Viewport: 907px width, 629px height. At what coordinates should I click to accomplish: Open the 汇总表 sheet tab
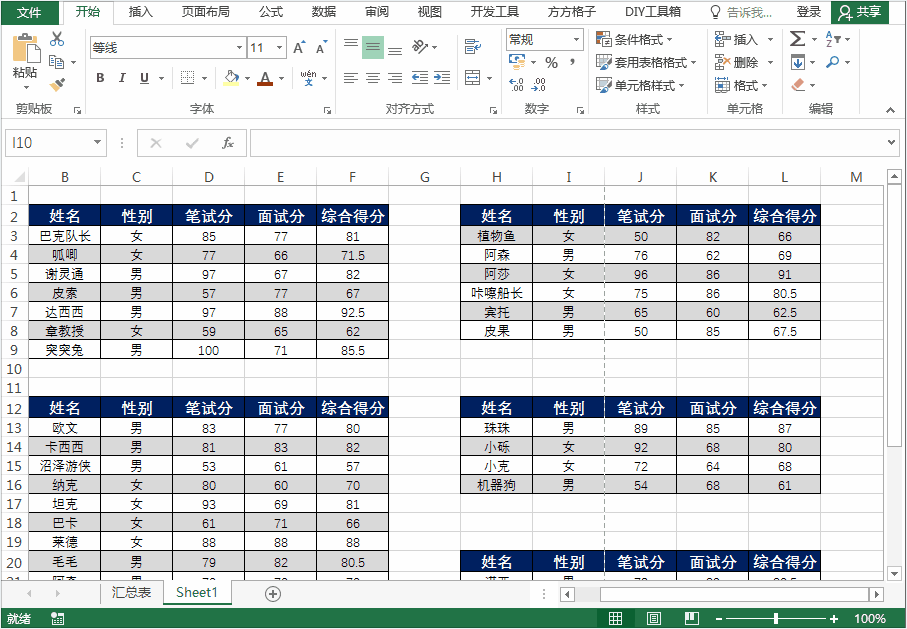pyautogui.click(x=131, y=593)
